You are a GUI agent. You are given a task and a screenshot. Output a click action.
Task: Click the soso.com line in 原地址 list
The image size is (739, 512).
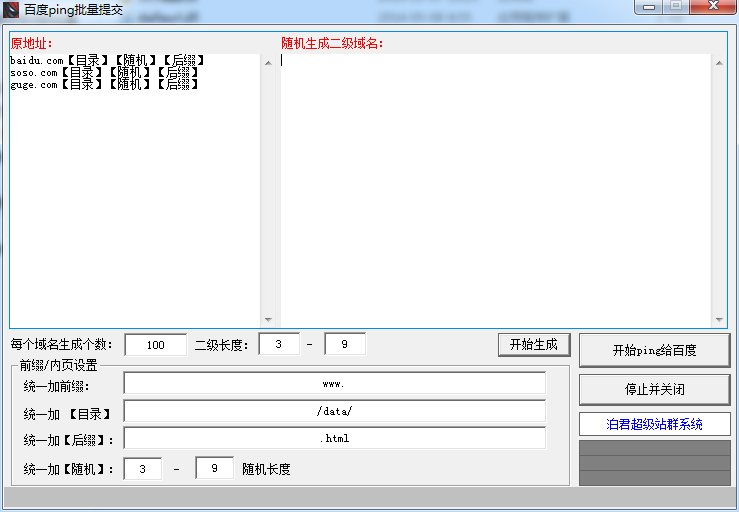(x=104, y=73)
